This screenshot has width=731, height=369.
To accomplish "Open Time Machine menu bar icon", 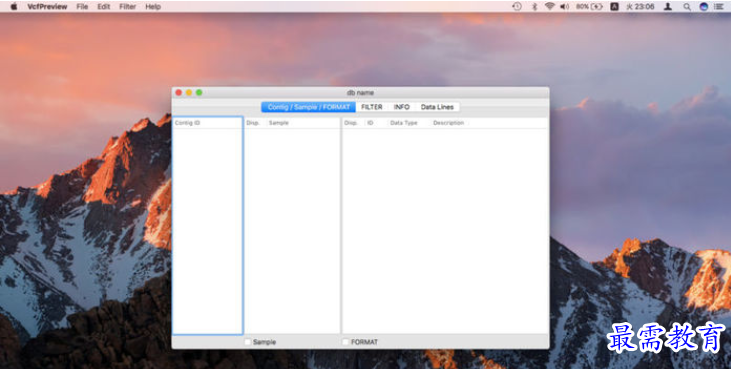I will (517, 7).
